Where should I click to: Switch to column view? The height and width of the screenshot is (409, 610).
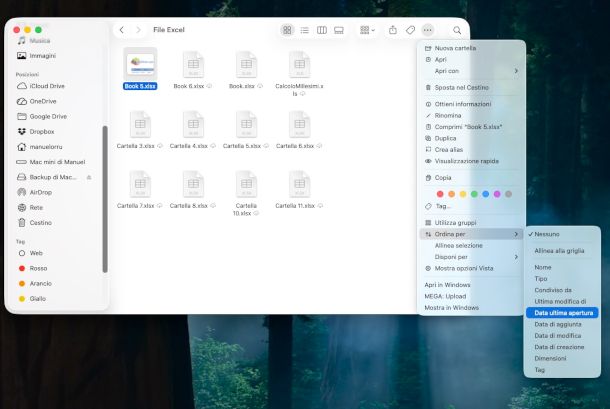(x=322, y=30)
